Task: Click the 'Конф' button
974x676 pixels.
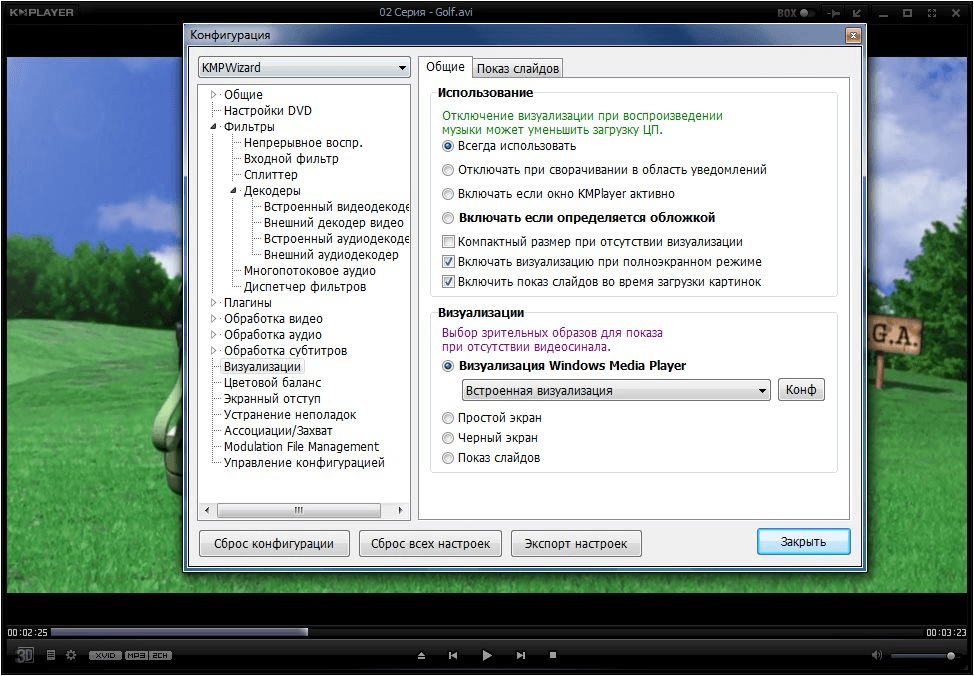Action: (x=801, y=390)
